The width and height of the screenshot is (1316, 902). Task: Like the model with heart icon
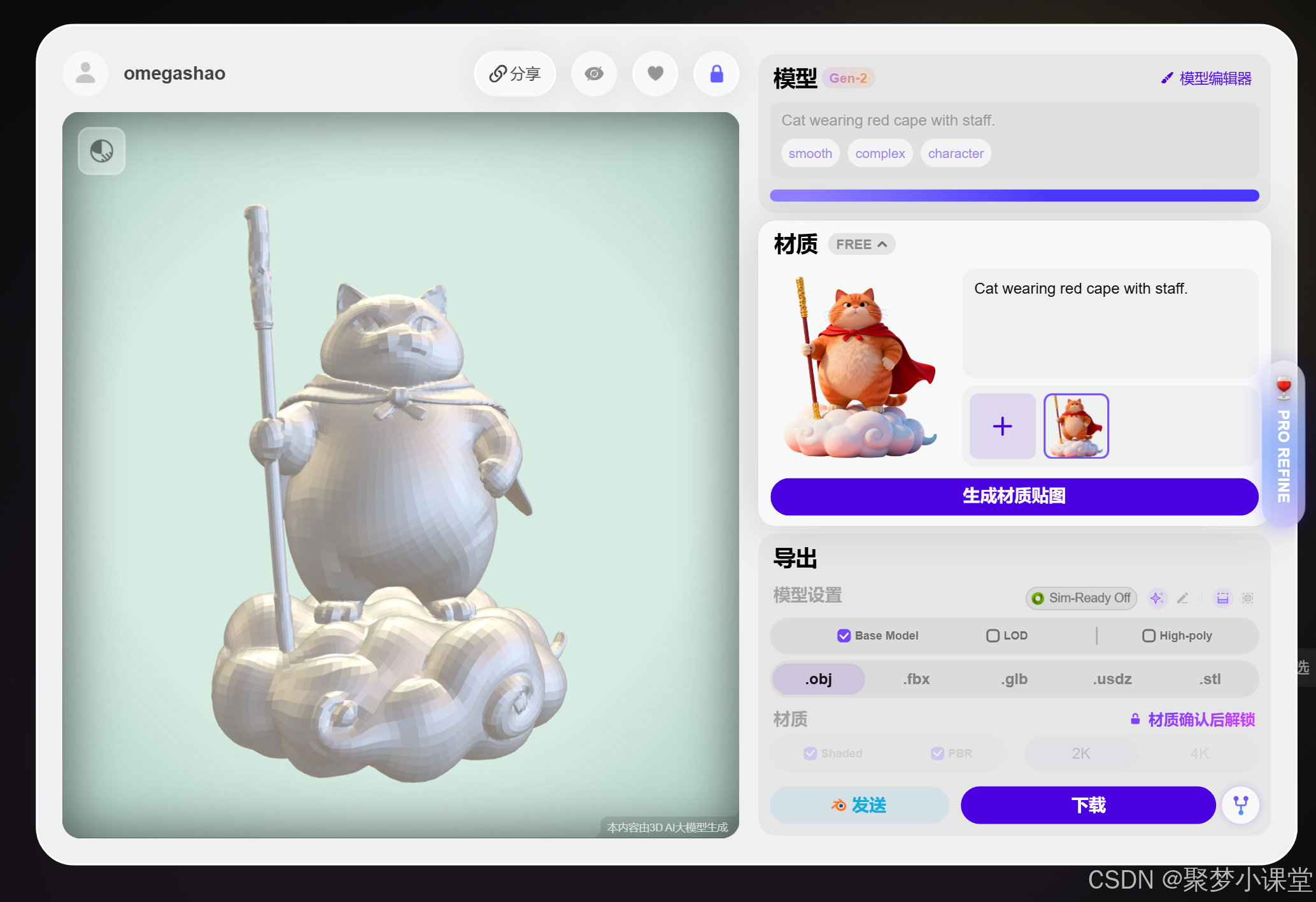point(655,74)
